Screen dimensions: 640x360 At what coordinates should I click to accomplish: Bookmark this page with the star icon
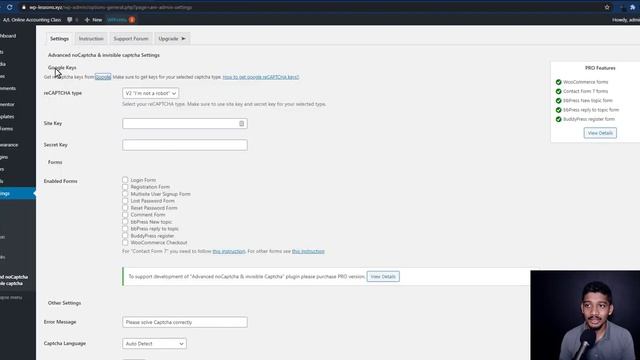point(607,7)
